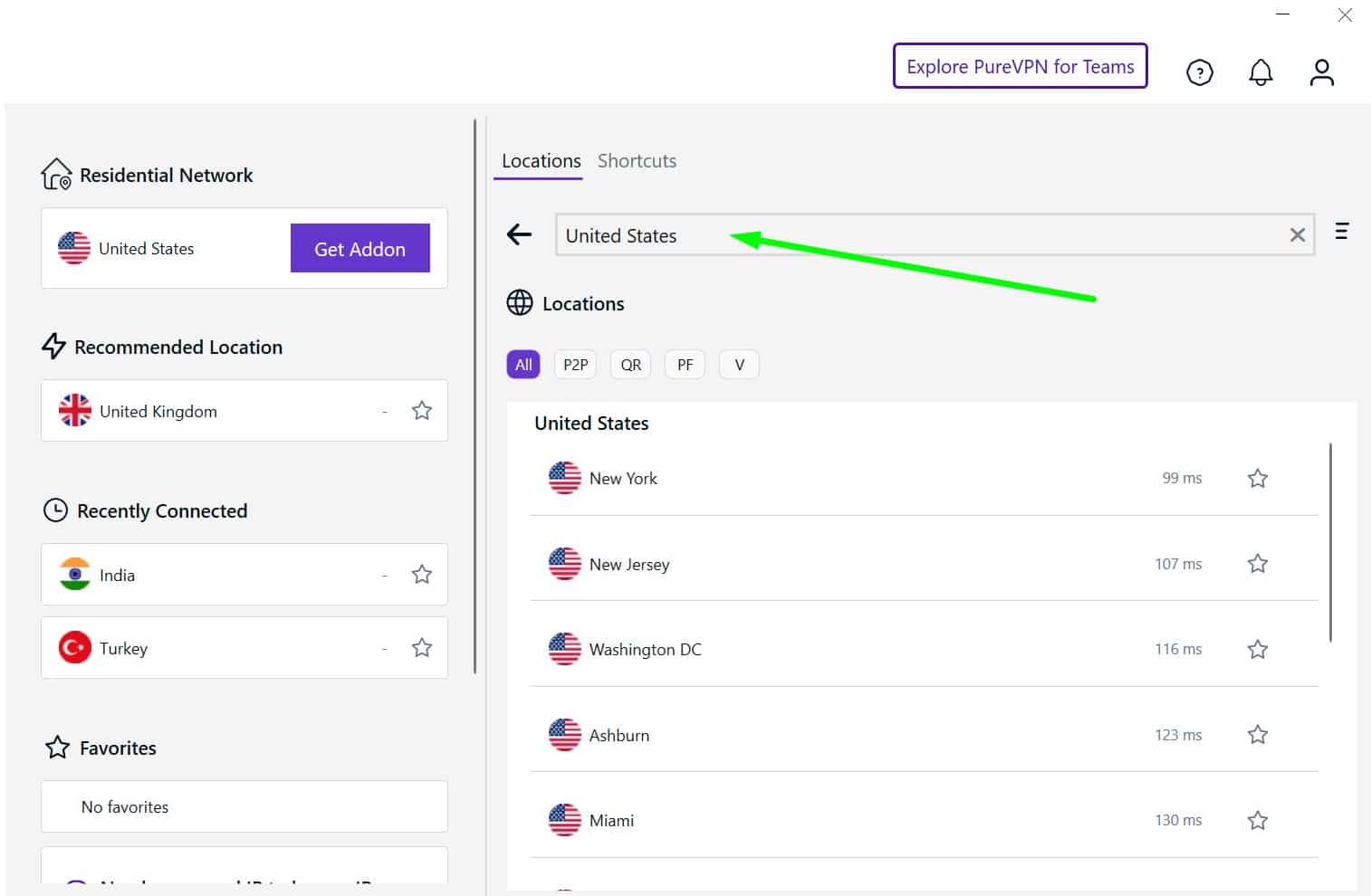This screenshot has width=1371, height=896.
Task: Star United Kingdom as a favorite
Action: click(421, 411)
